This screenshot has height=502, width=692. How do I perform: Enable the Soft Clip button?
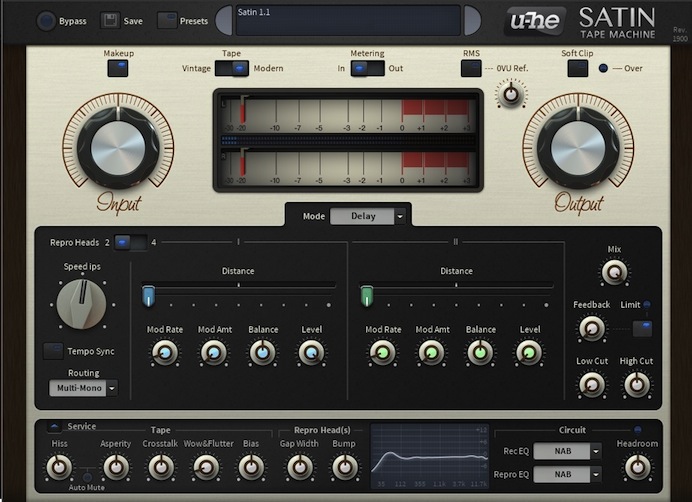point(578,68)
